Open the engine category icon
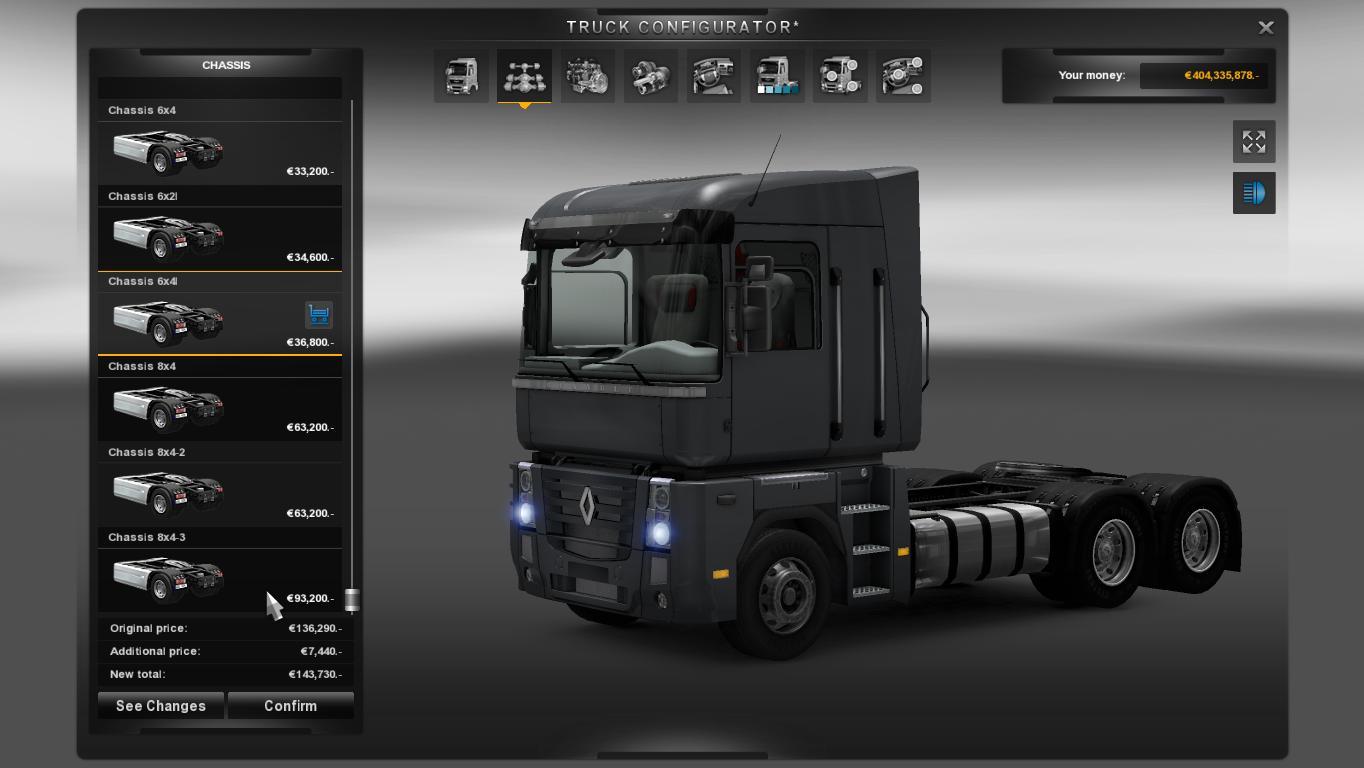 (x=587, y=76)
